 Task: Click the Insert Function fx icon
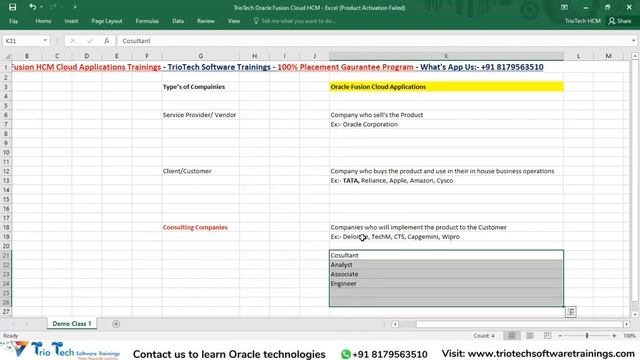coord(107,41)
